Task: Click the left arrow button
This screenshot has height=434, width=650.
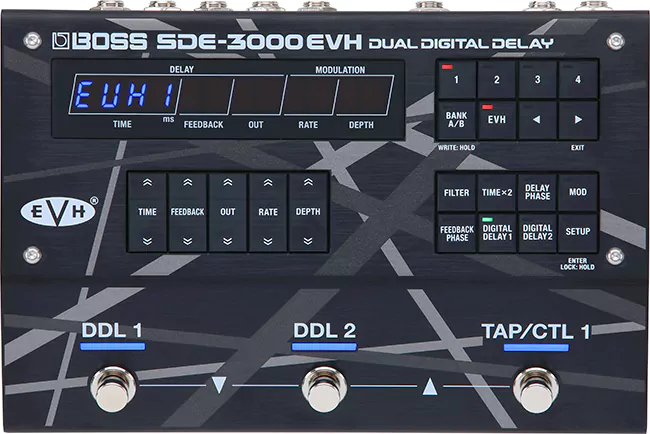Action: 537,120
